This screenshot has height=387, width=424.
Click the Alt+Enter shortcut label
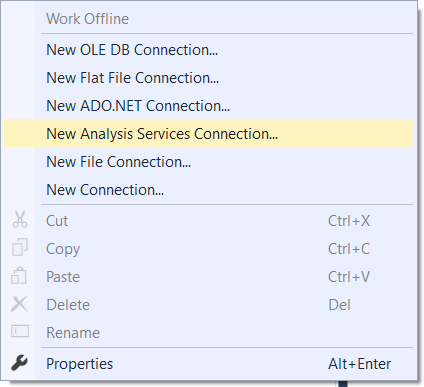pyautogui.click(x=359, y=364)
